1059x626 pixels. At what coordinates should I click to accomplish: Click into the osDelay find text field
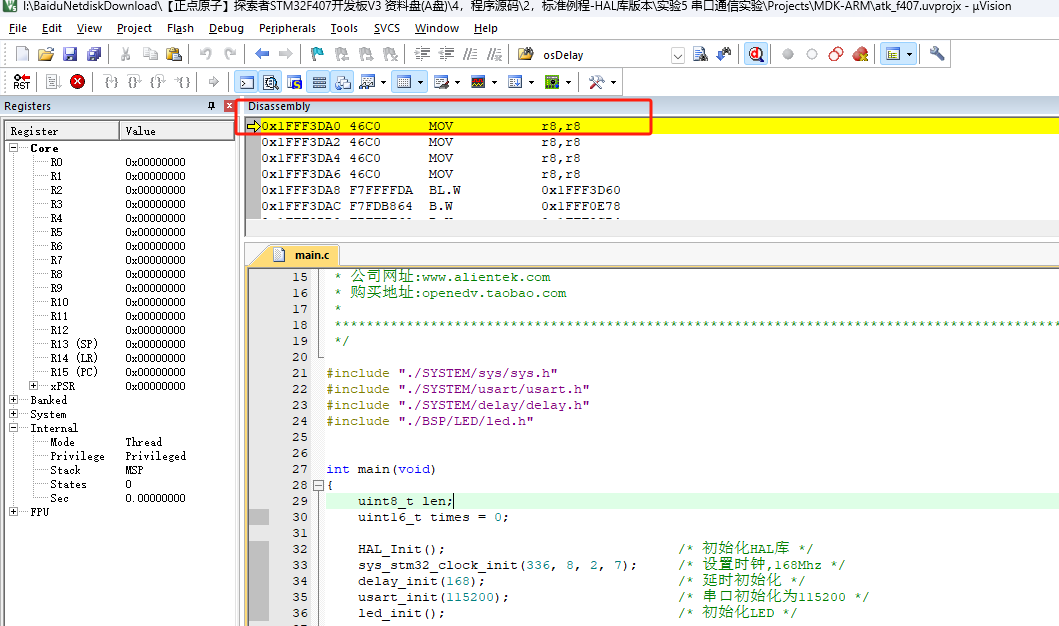[604, 55]
